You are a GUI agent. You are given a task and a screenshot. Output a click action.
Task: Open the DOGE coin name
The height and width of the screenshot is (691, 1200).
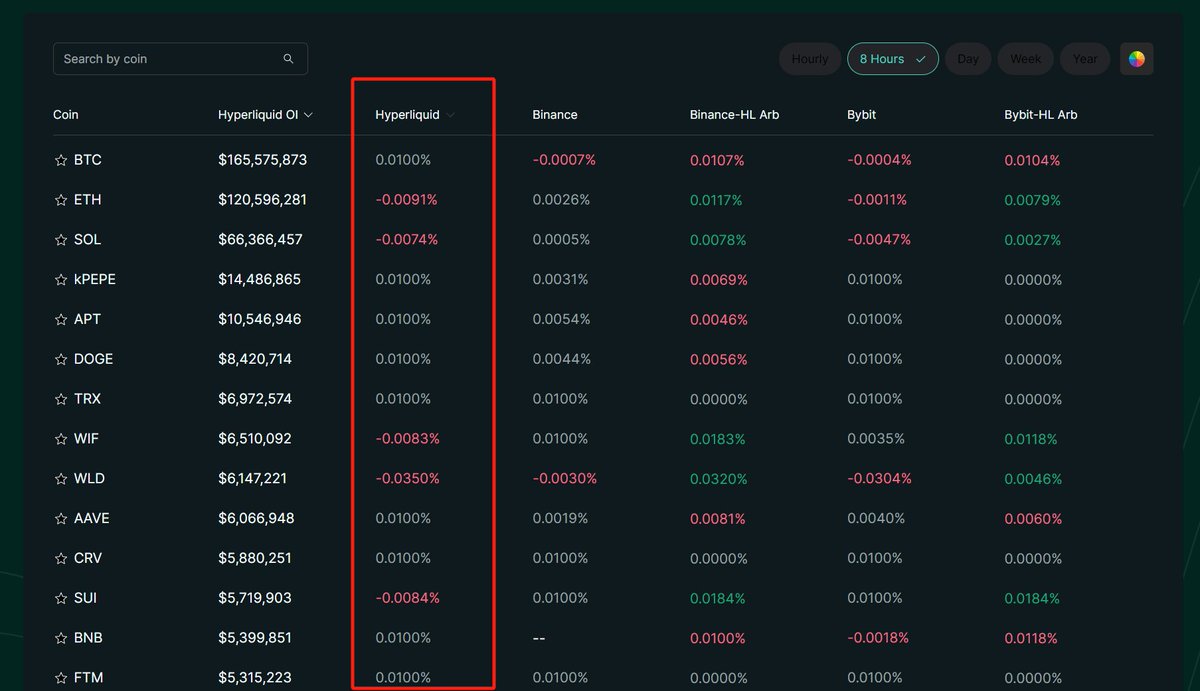(94, 359)
